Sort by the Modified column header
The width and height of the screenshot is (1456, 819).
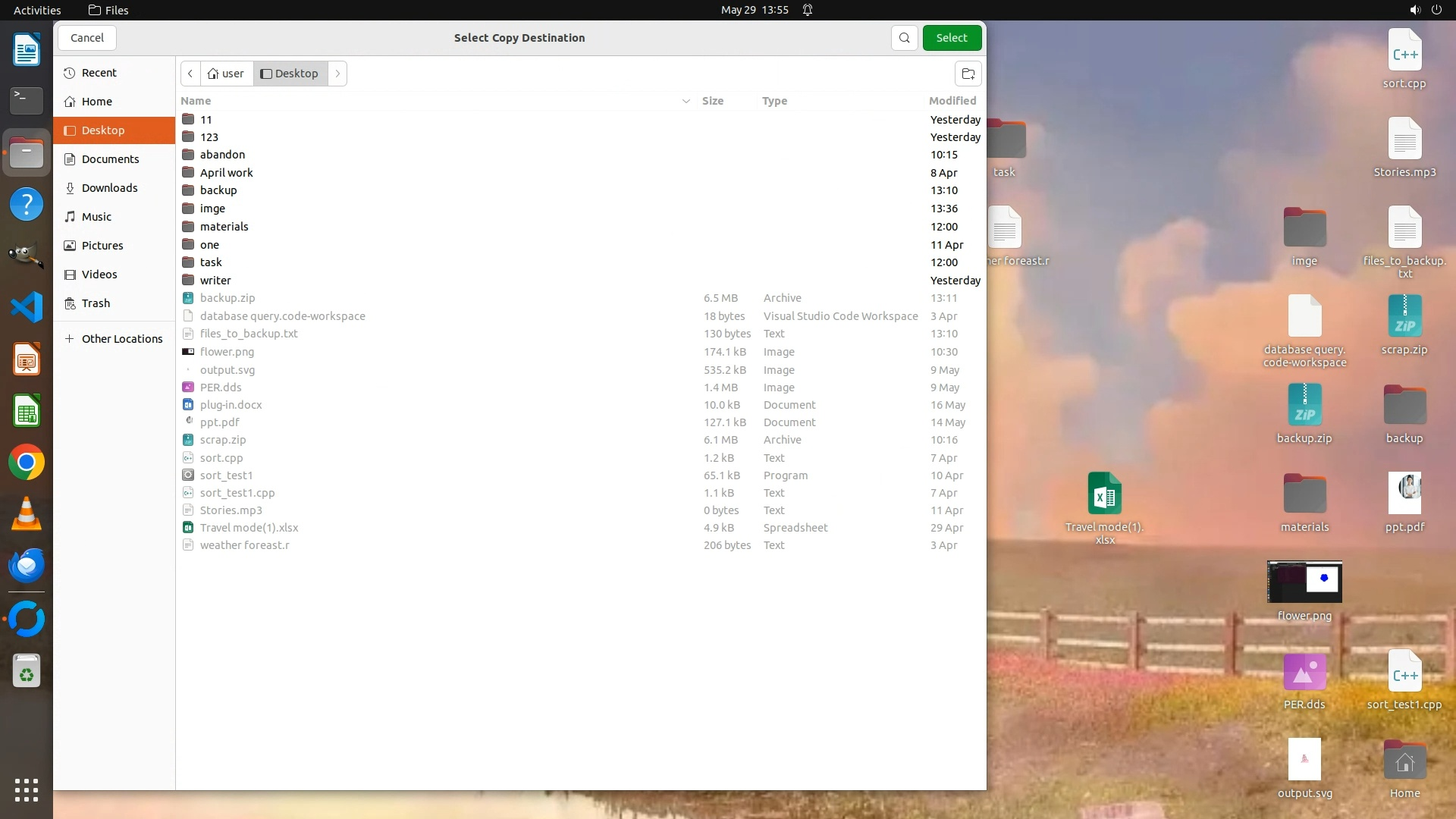(952, 101)
